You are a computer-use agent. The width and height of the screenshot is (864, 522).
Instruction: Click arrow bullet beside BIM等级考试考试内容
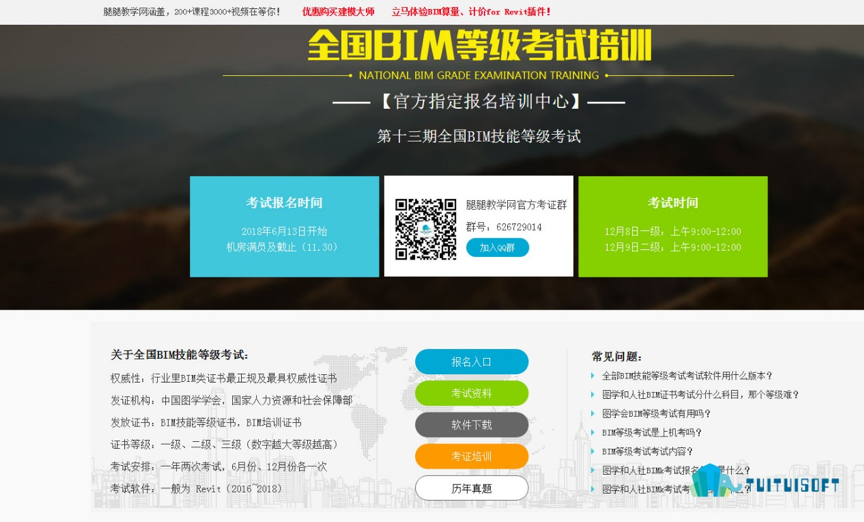point(593,451)
